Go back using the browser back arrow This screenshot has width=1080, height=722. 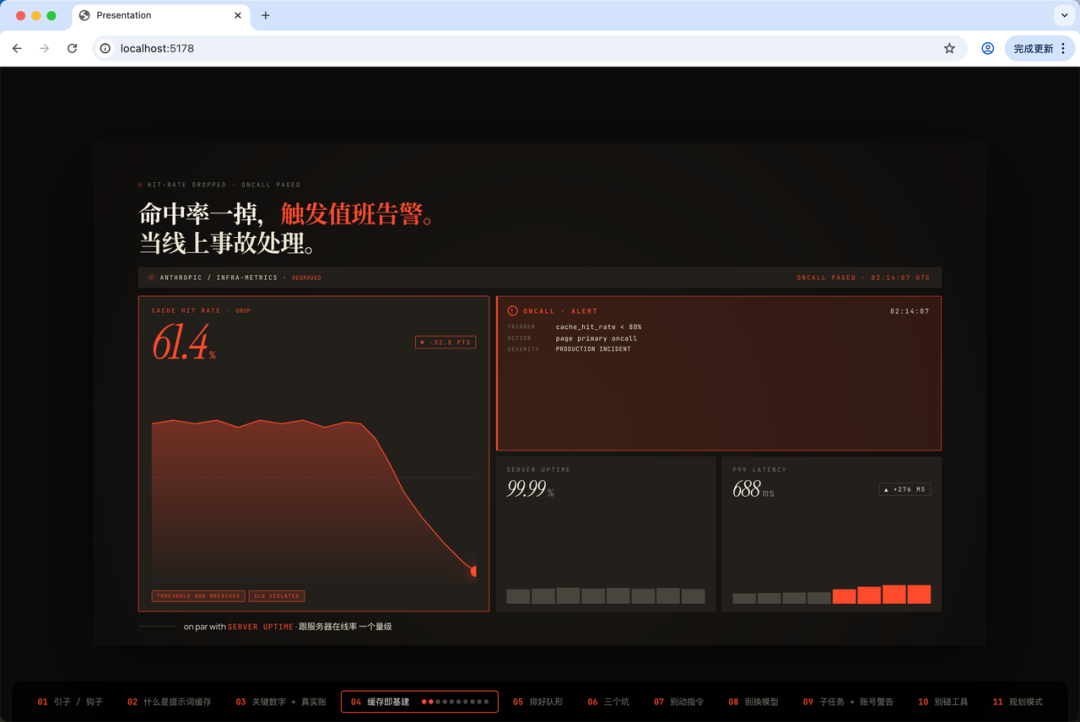(x=17, y=48)
